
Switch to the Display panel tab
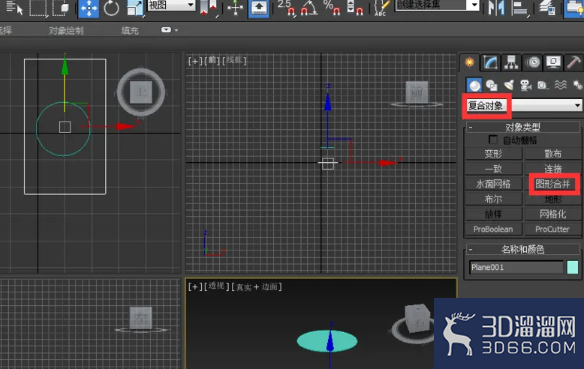point(553,62)
